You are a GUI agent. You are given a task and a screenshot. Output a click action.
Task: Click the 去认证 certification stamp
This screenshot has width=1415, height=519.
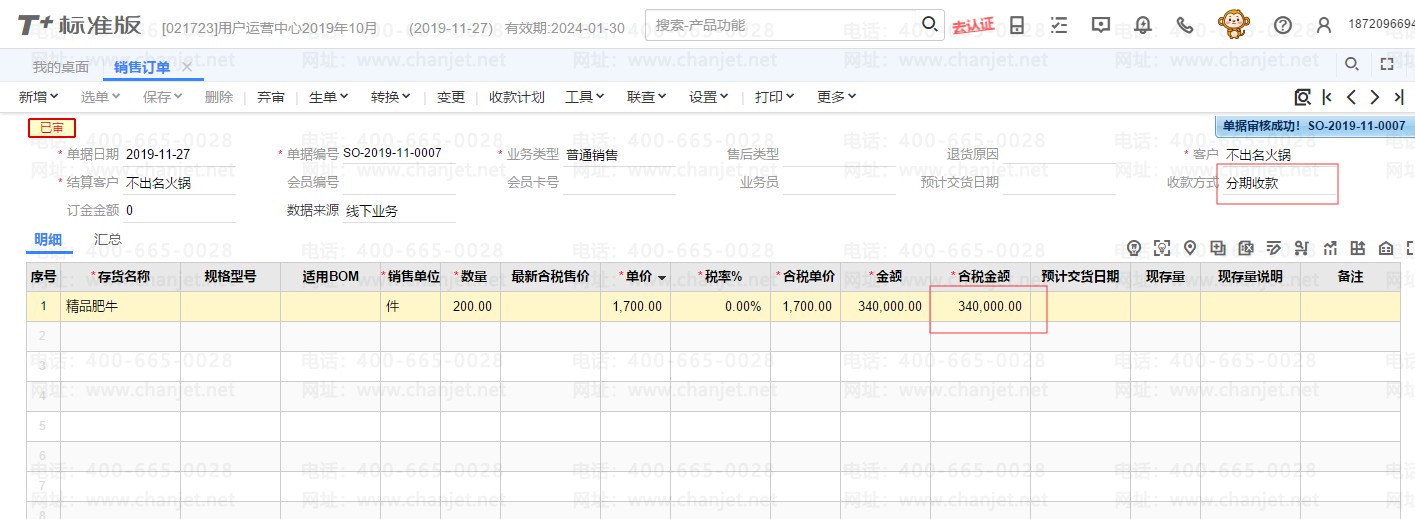973,25
